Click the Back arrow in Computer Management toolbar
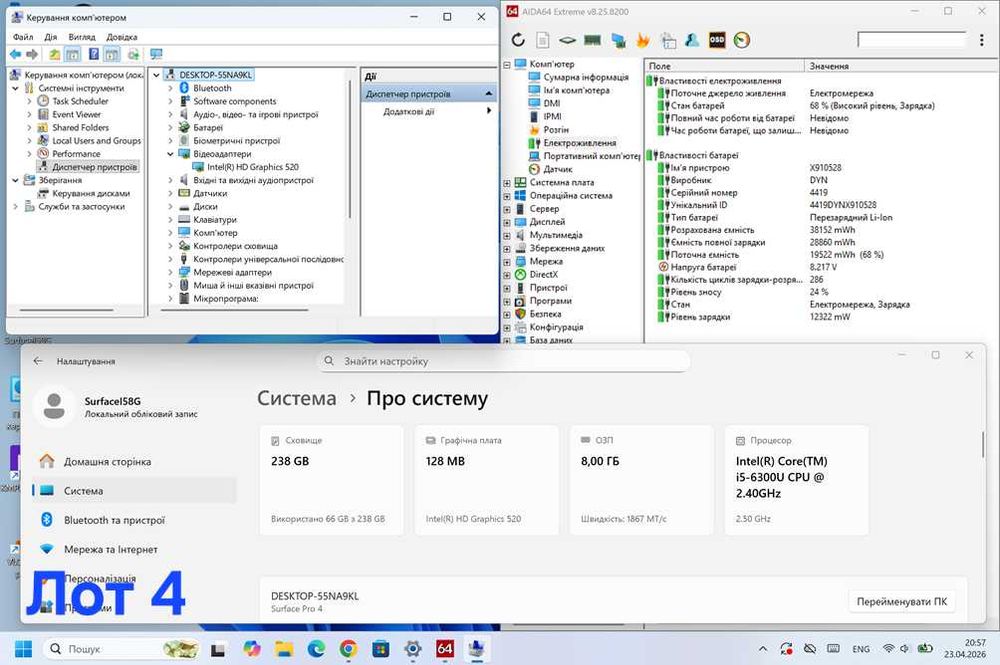The image size is (1000, 665). 15,54
